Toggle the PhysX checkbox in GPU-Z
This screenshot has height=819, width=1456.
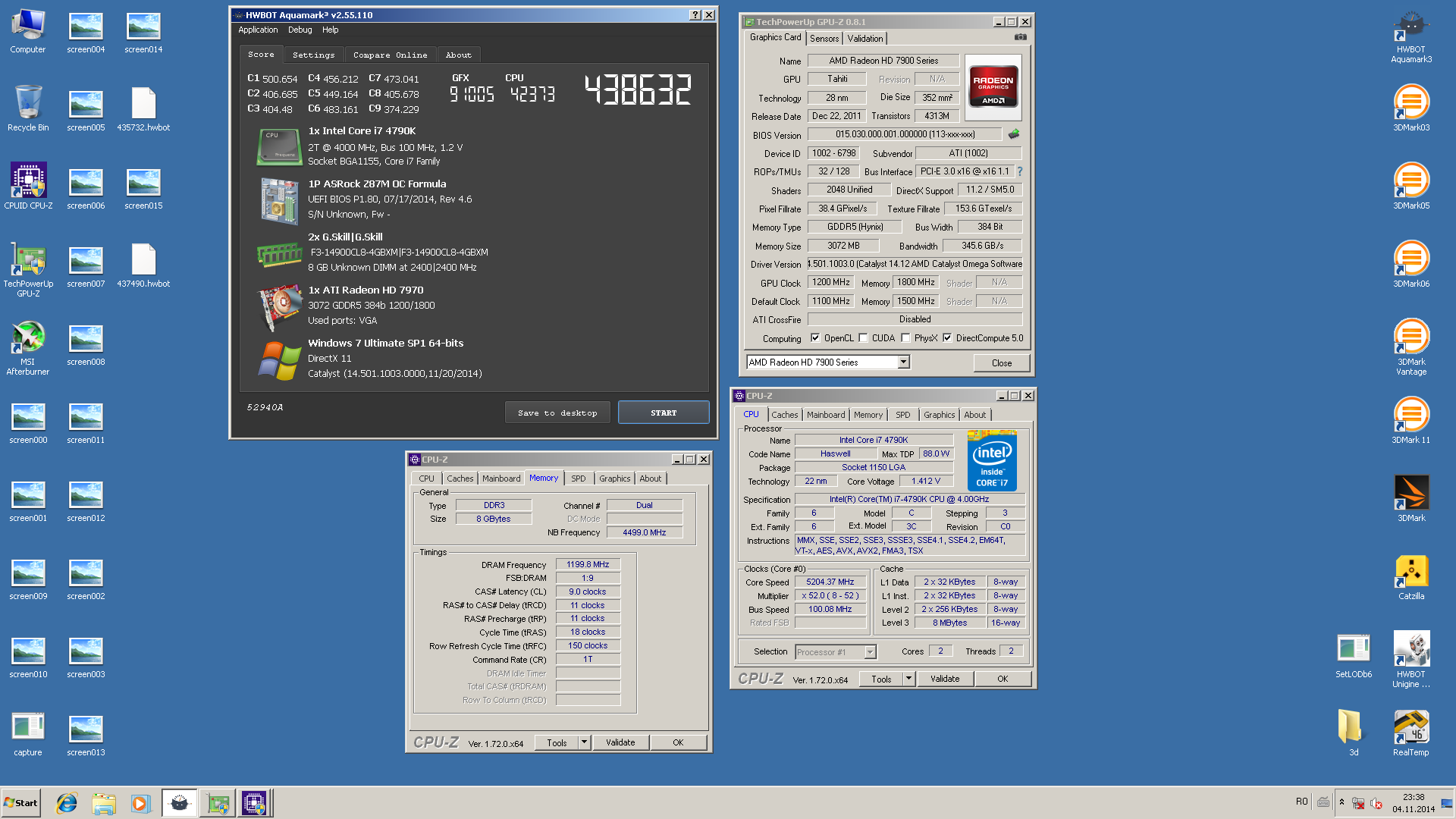point(905,338)
